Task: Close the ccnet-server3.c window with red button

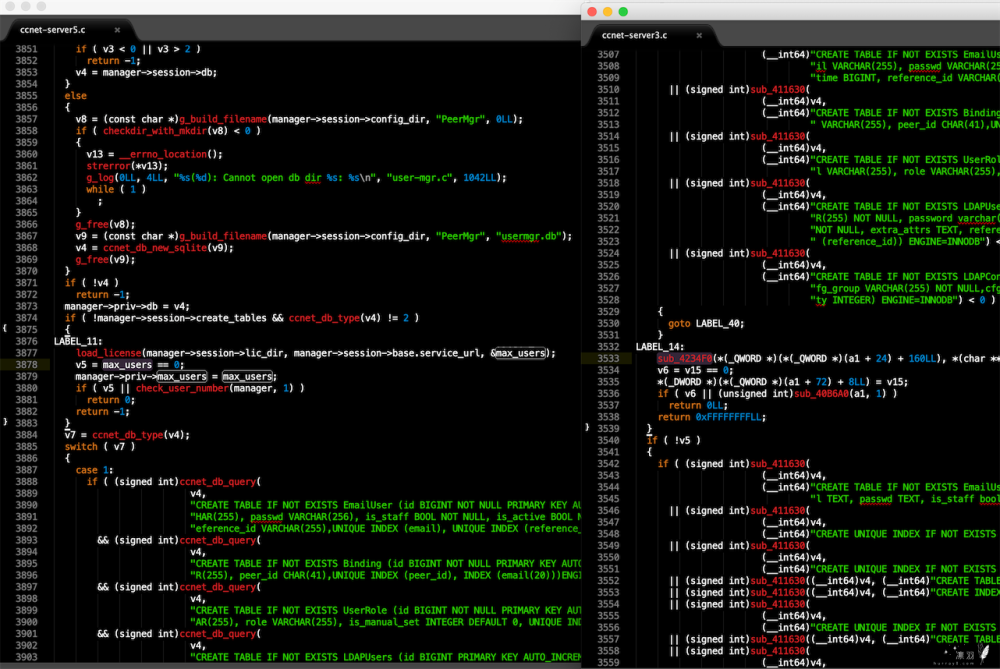Action: point(592,11)
